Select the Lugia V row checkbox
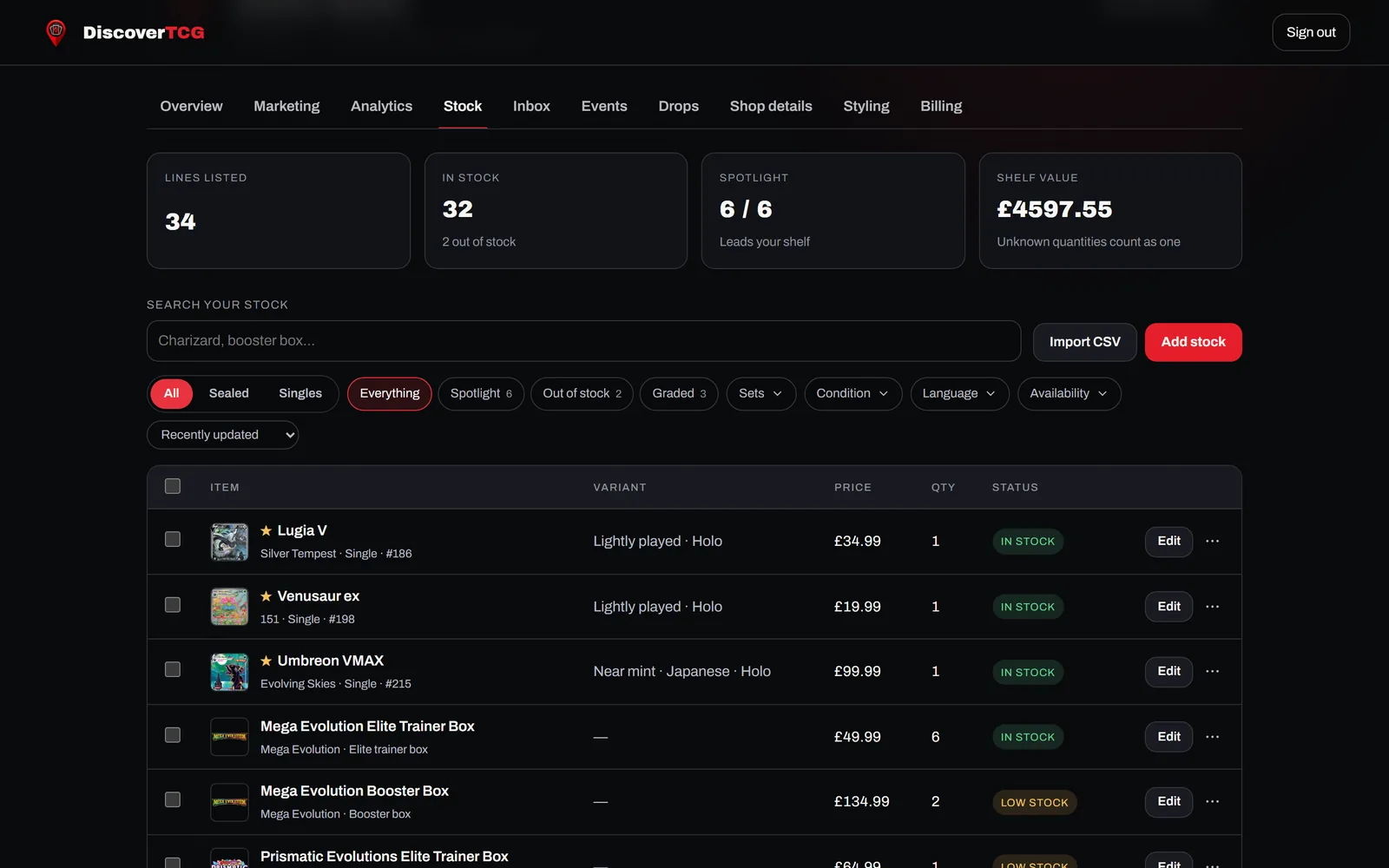 [x=173, y=539]
